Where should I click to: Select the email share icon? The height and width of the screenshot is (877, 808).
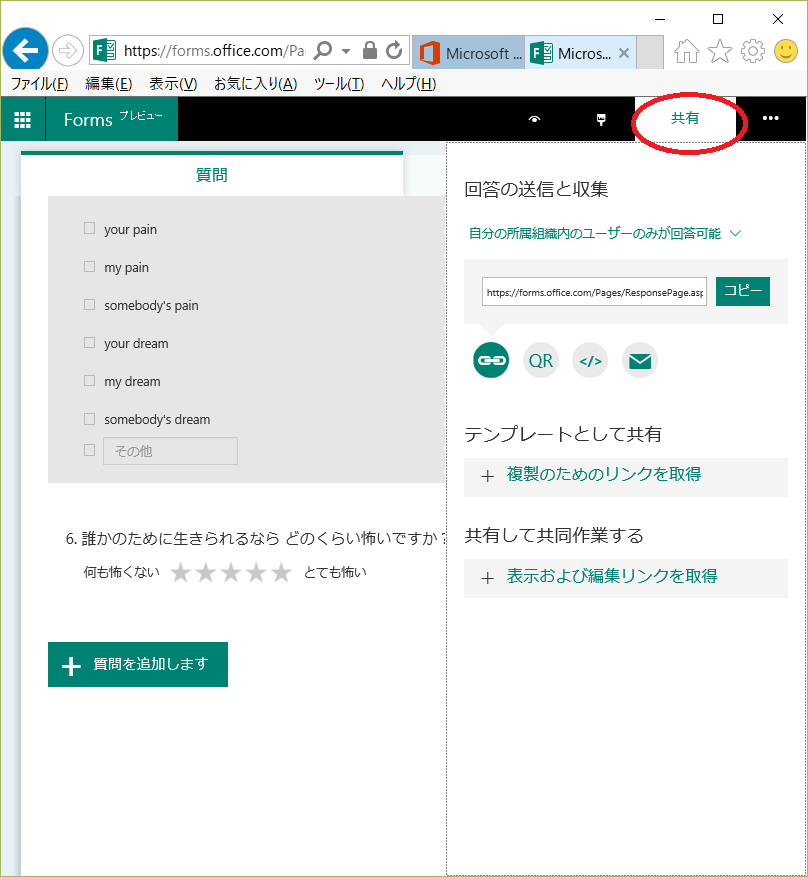pyautogui.click(x=640, y=361)
